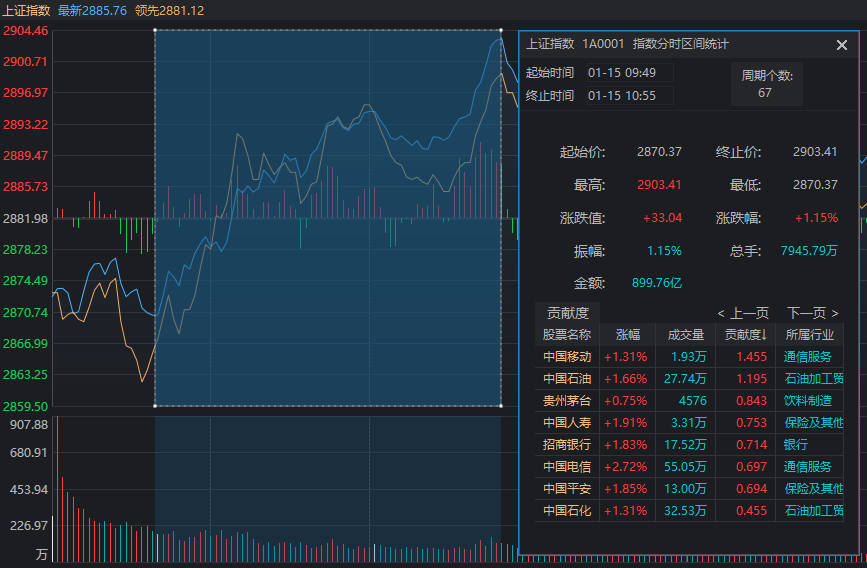Sort by 涨幅 column header
This screenshot has width=867, height=568.
627,335
